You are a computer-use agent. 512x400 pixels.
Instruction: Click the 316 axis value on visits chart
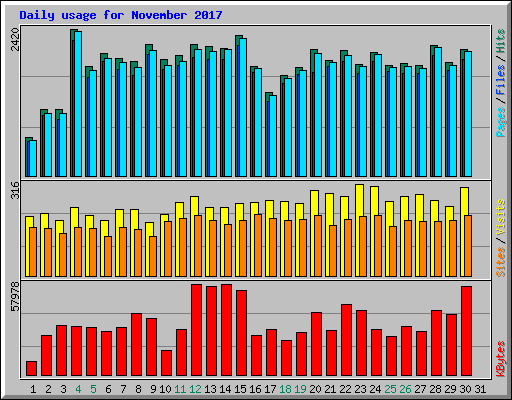[15, 190]
